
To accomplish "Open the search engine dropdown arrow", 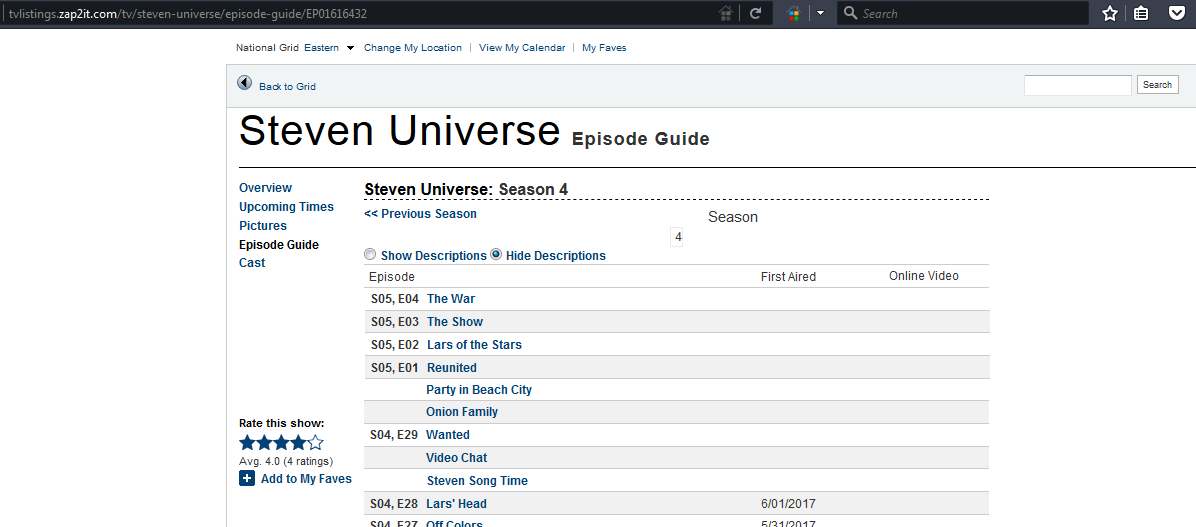I will pos(820,13).
